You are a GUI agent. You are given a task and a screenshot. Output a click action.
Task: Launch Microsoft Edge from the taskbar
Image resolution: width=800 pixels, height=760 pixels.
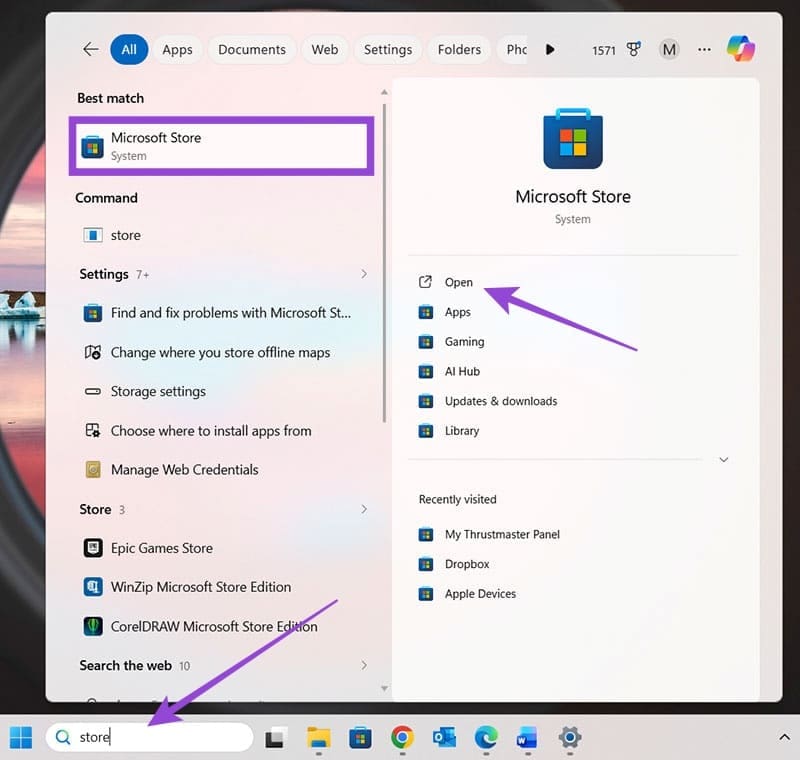click(486, 738)
